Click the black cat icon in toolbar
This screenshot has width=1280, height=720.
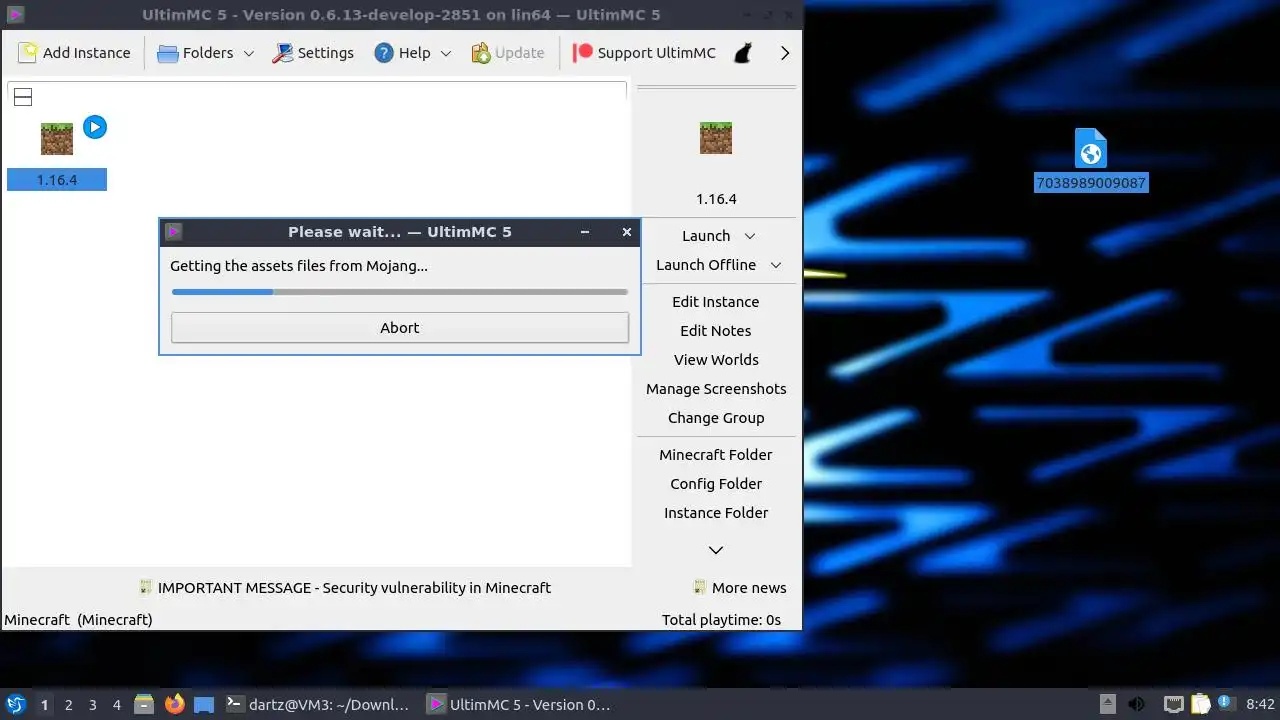pyautogui.click(x=742, y=53)
